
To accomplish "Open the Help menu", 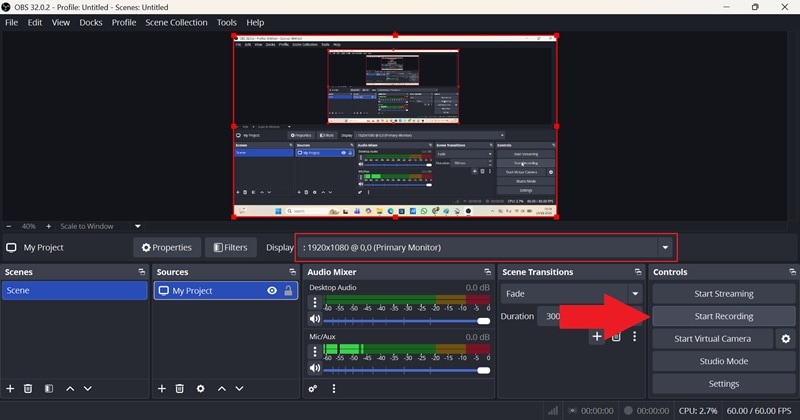I will tap(255, 22).
